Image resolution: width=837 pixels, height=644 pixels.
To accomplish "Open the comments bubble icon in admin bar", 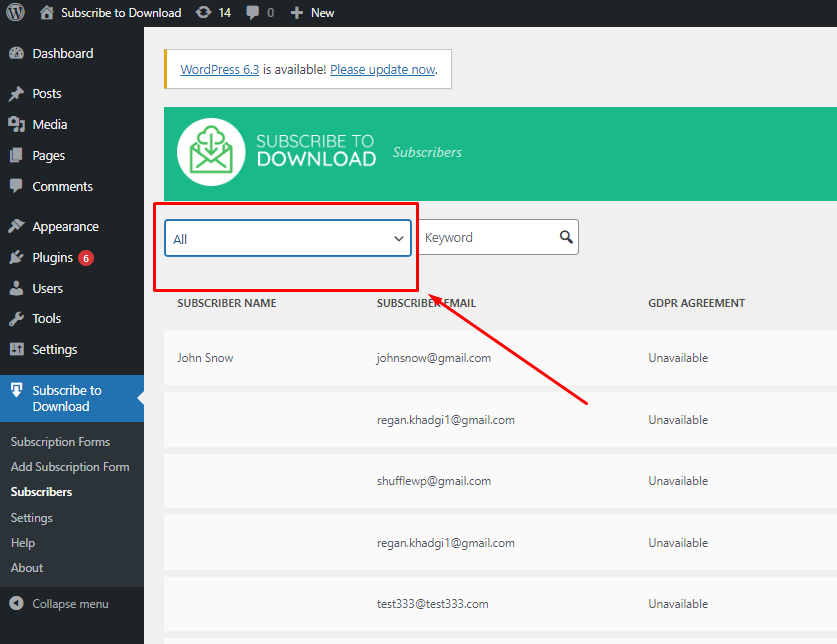I will pos(252,13).
